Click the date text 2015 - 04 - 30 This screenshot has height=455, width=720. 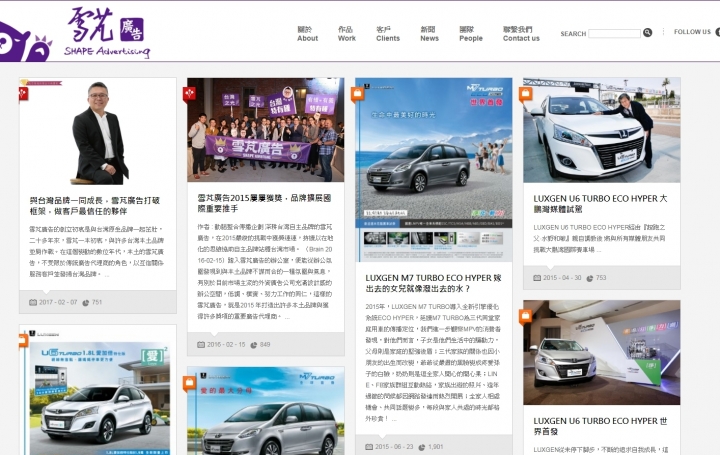coord(562,278)
